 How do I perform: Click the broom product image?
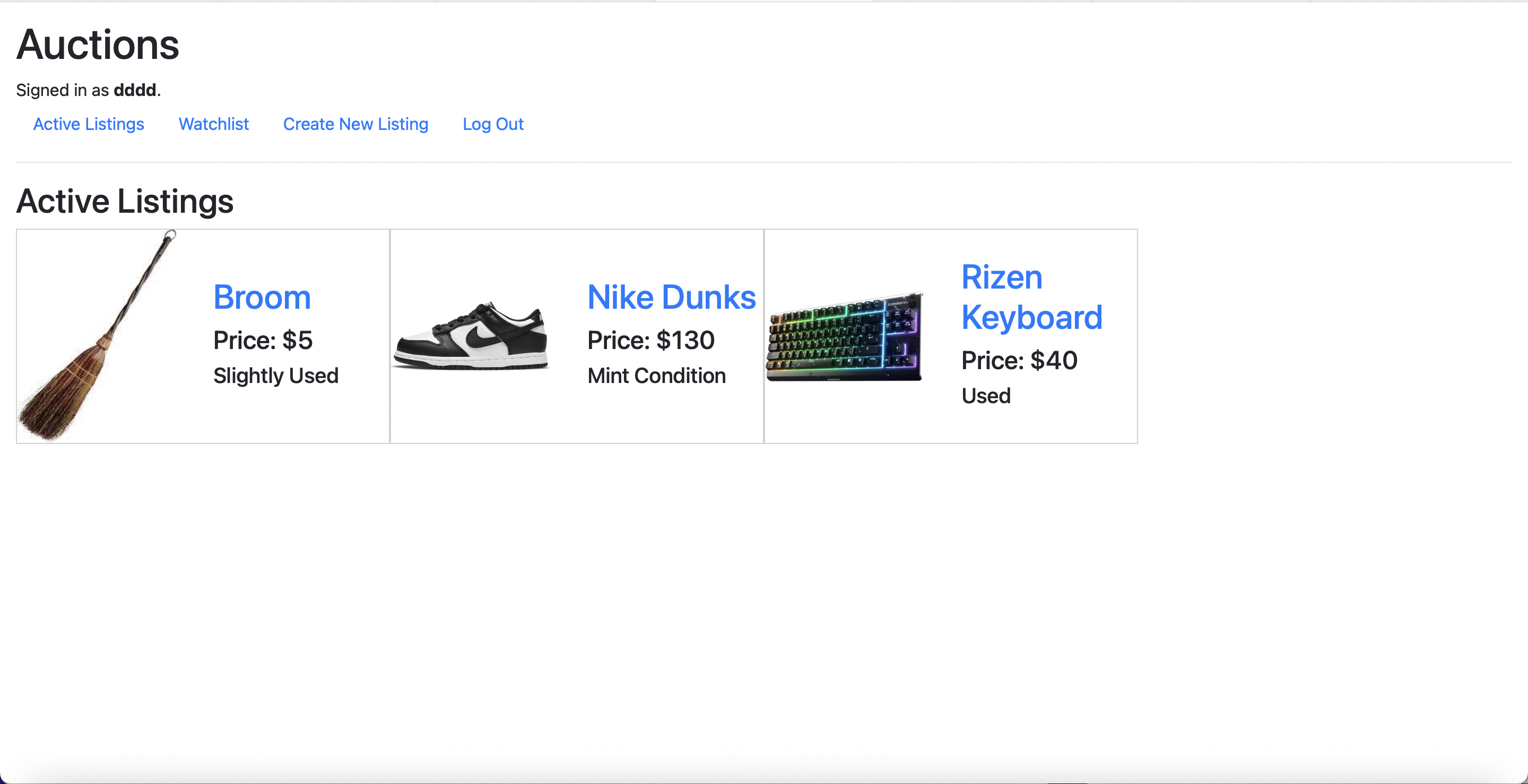pos(98,336)
